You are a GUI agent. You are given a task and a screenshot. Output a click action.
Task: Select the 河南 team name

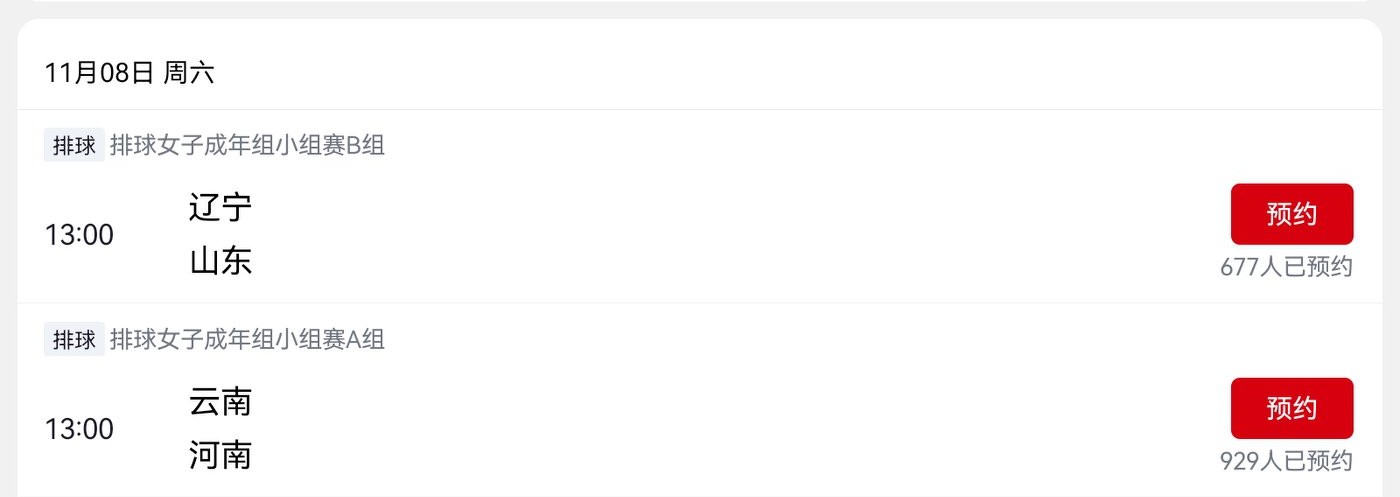[x=220, y=456]
